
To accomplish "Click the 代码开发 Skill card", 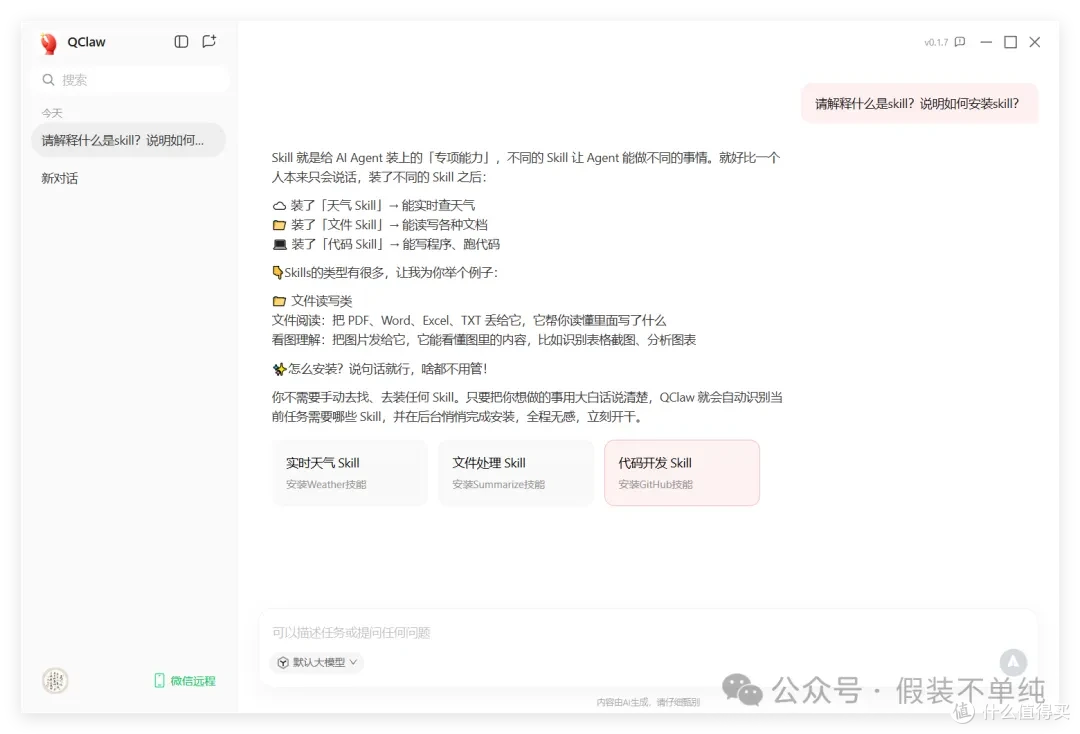I will coord(682,472).
